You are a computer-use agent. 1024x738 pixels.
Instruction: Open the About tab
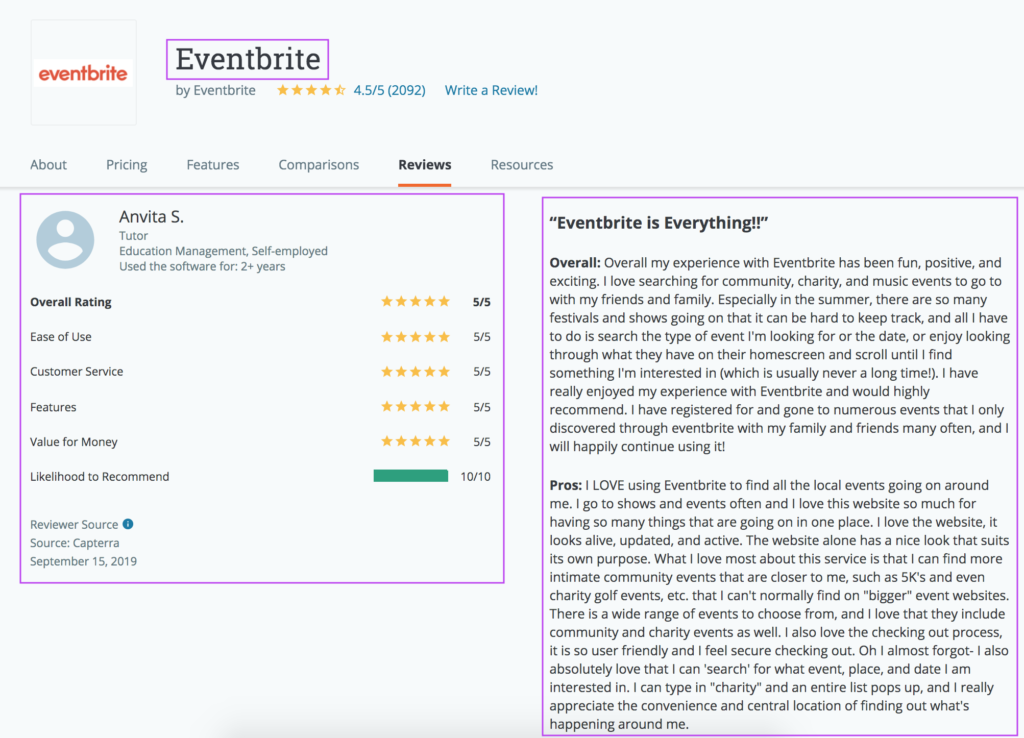[x=48, y=165]
